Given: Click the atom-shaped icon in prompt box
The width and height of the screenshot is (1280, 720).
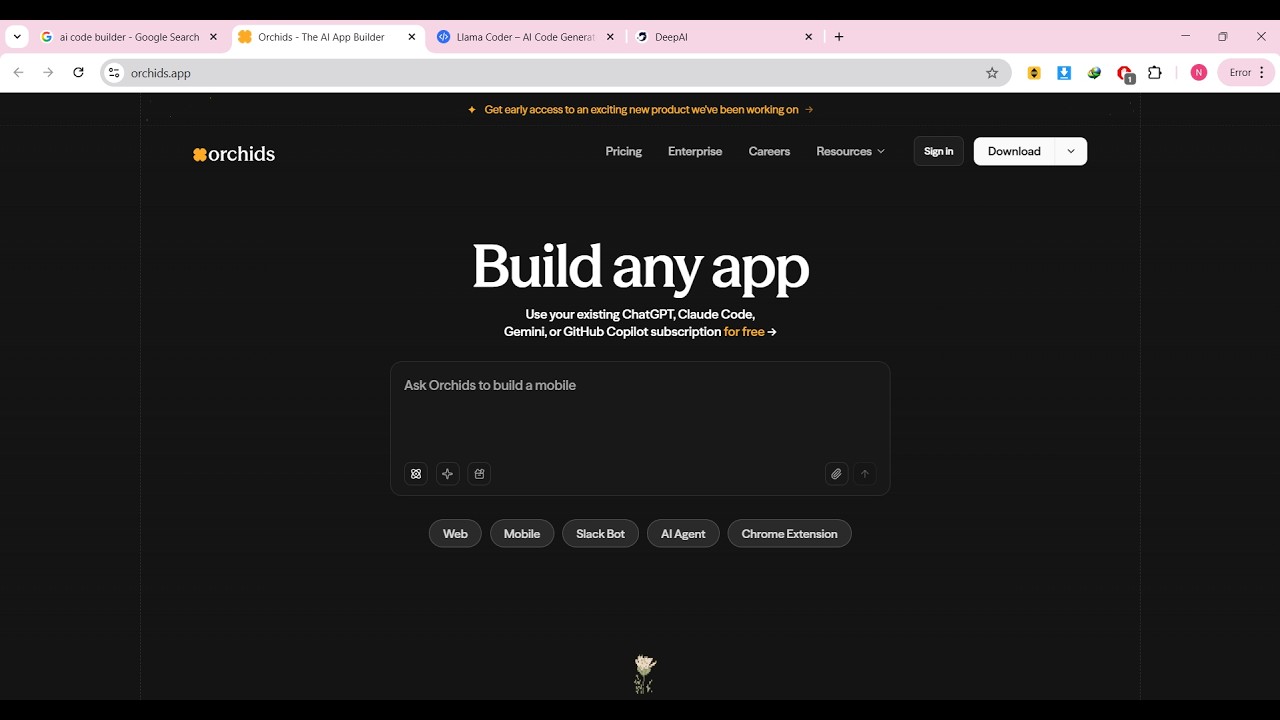Looking at the screenshot, I should (416, 474).
